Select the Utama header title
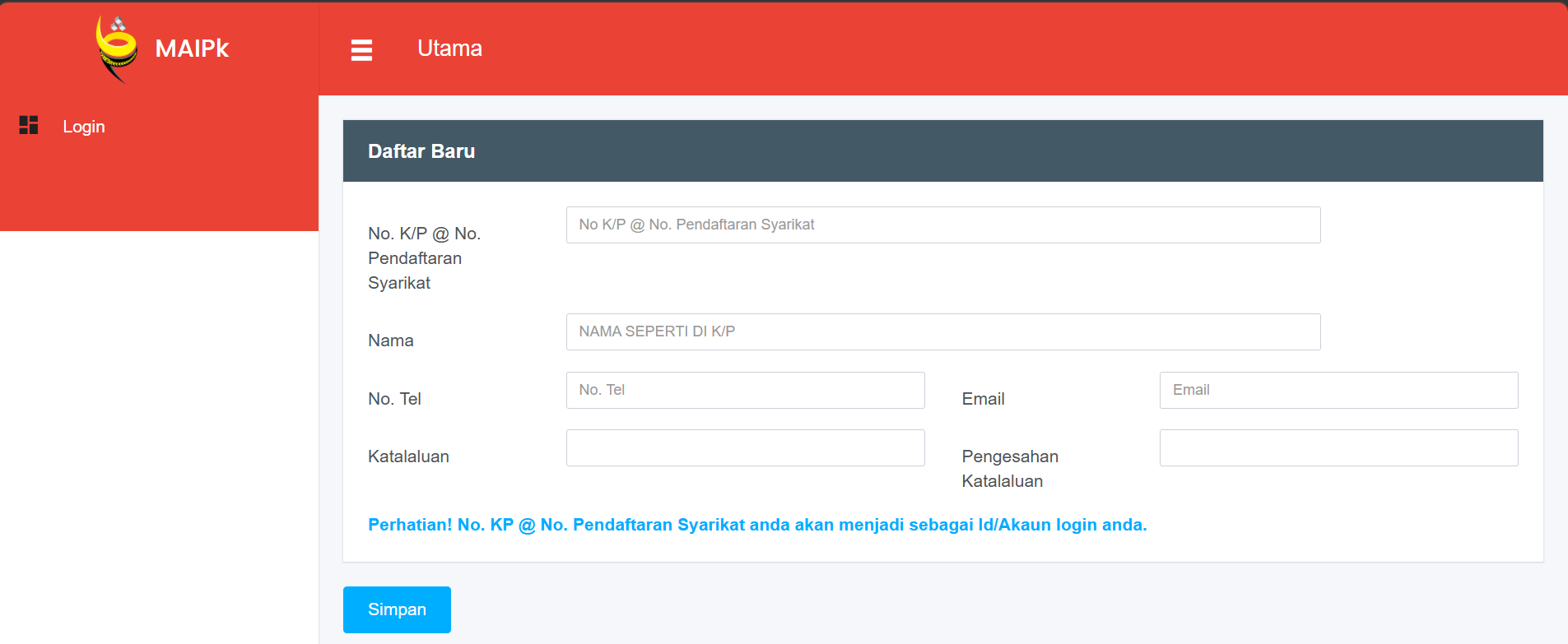The height and width of the screenshot is (644, 1568). (x=449, y=49)
